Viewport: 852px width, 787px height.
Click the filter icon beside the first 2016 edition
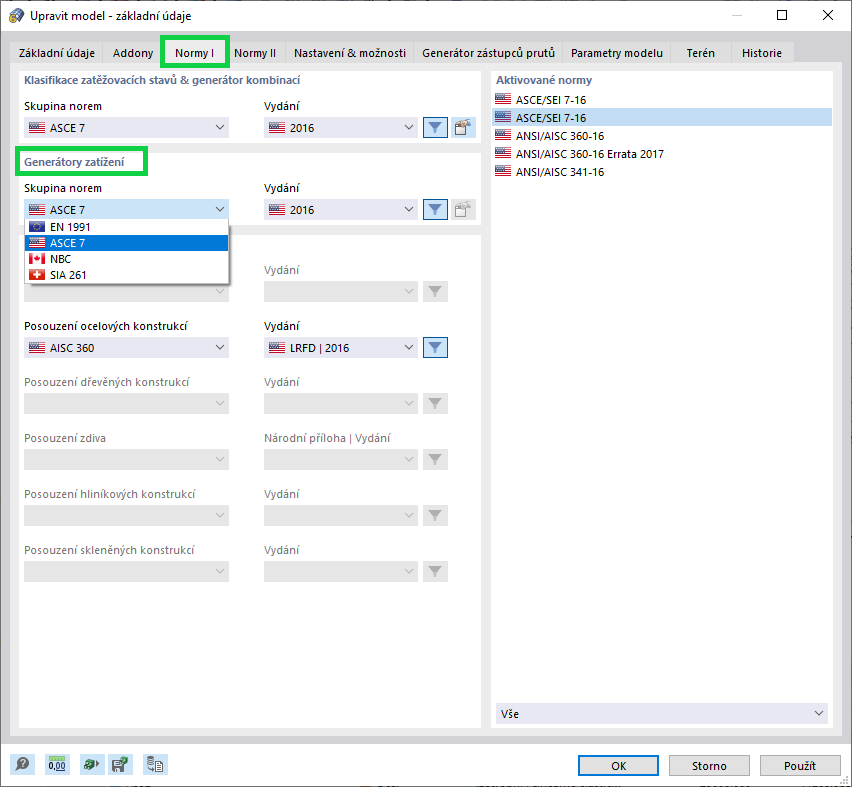click(435, 128)
